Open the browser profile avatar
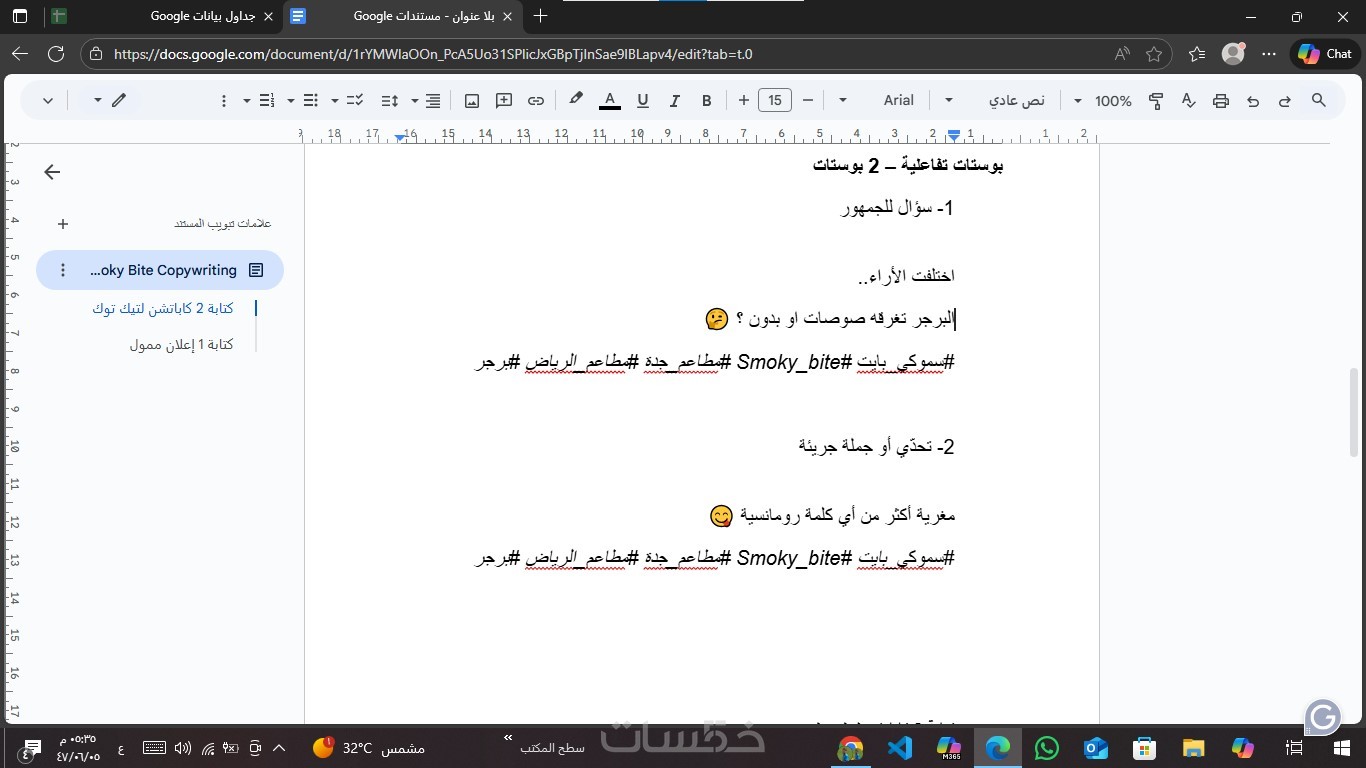1366x768 pixels. (x=1234, y=54)
